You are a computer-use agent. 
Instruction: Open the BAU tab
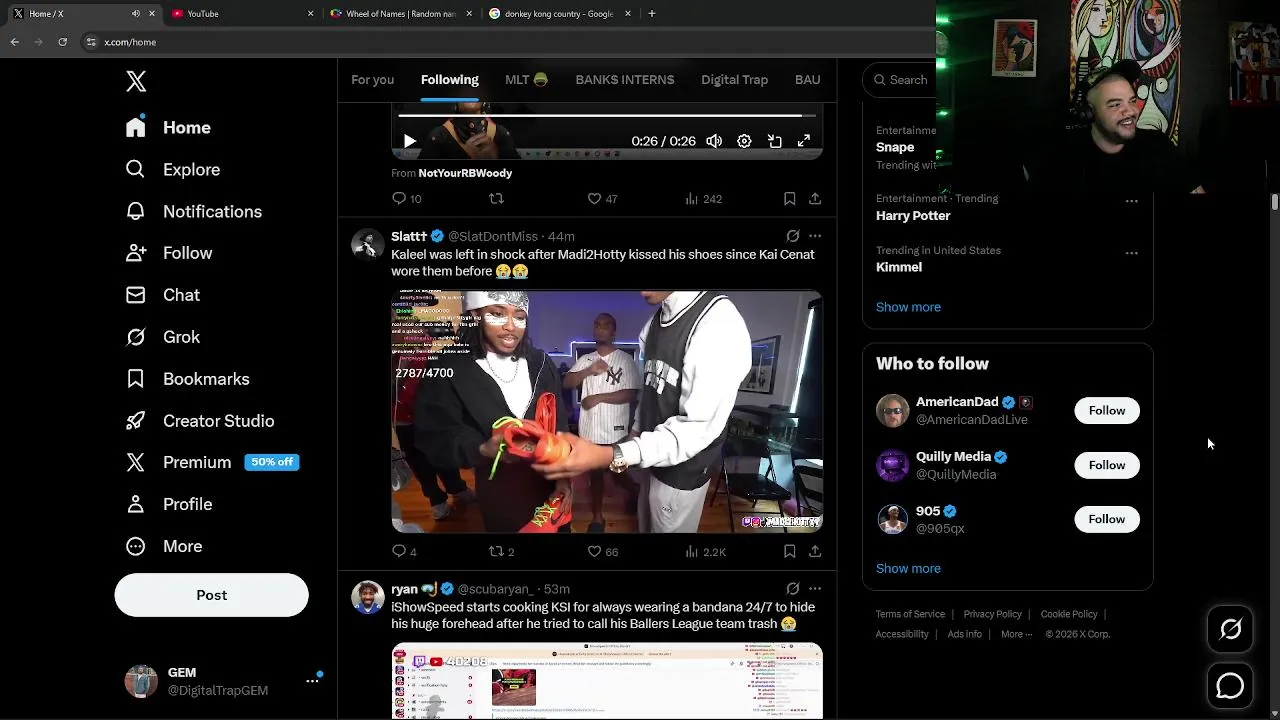(x=807, y=80)
